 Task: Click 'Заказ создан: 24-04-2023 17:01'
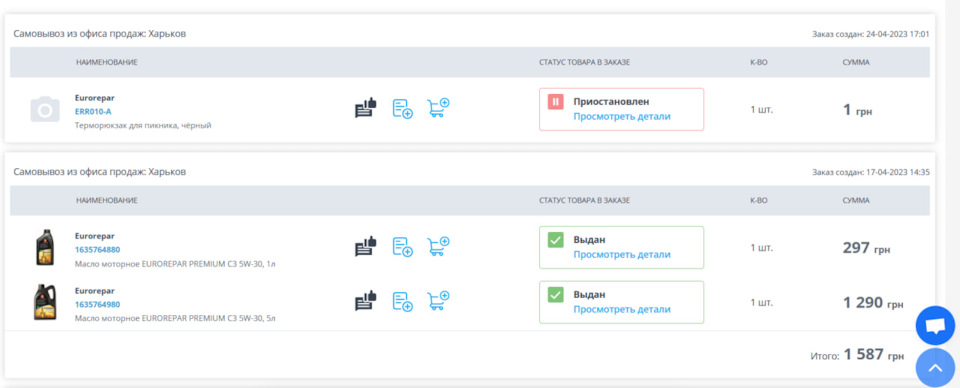point(871,34)
